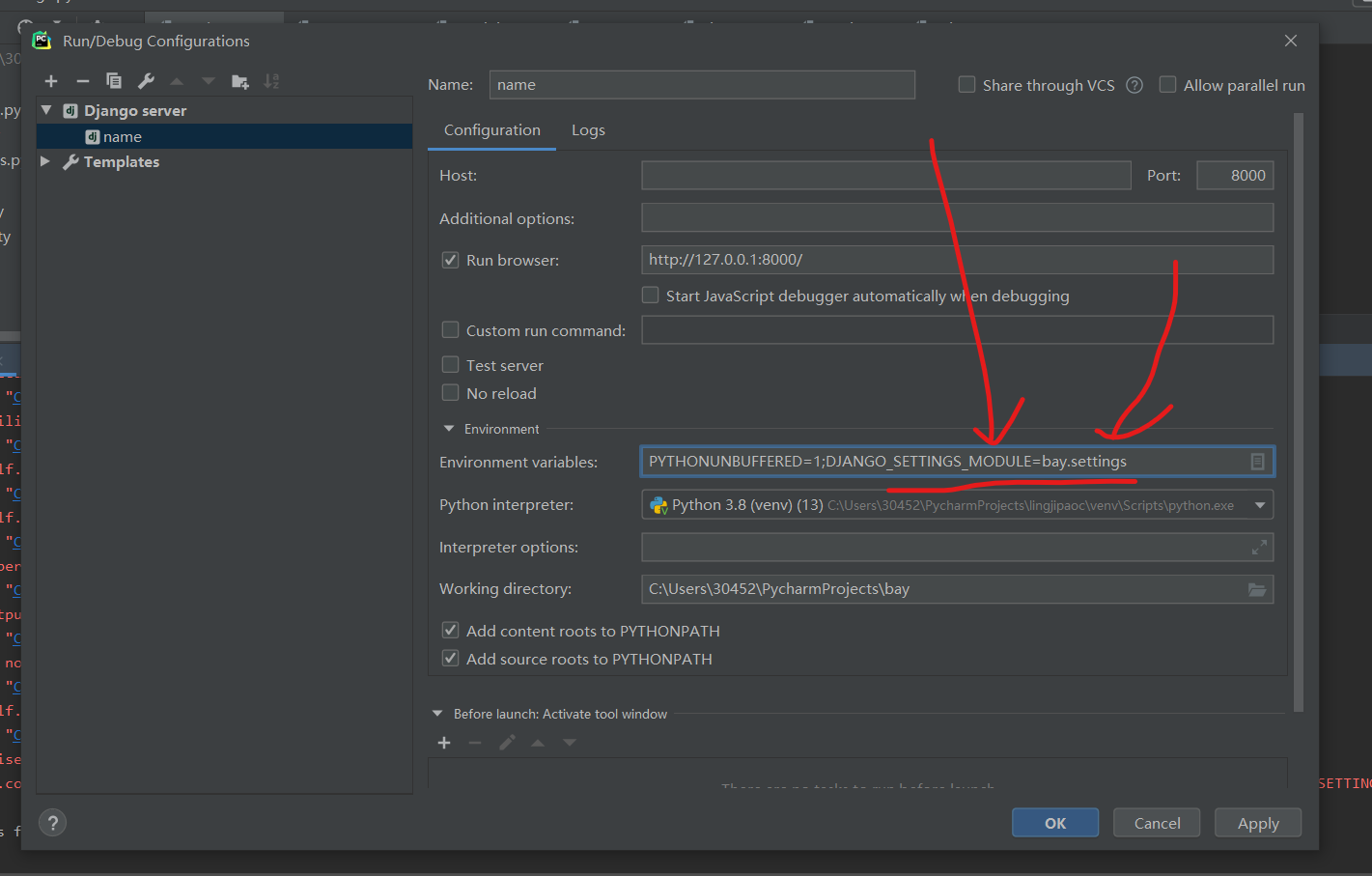Sort configurations using the sort icon
This screenshot has height=876, width=1372.
pos(271,80)
